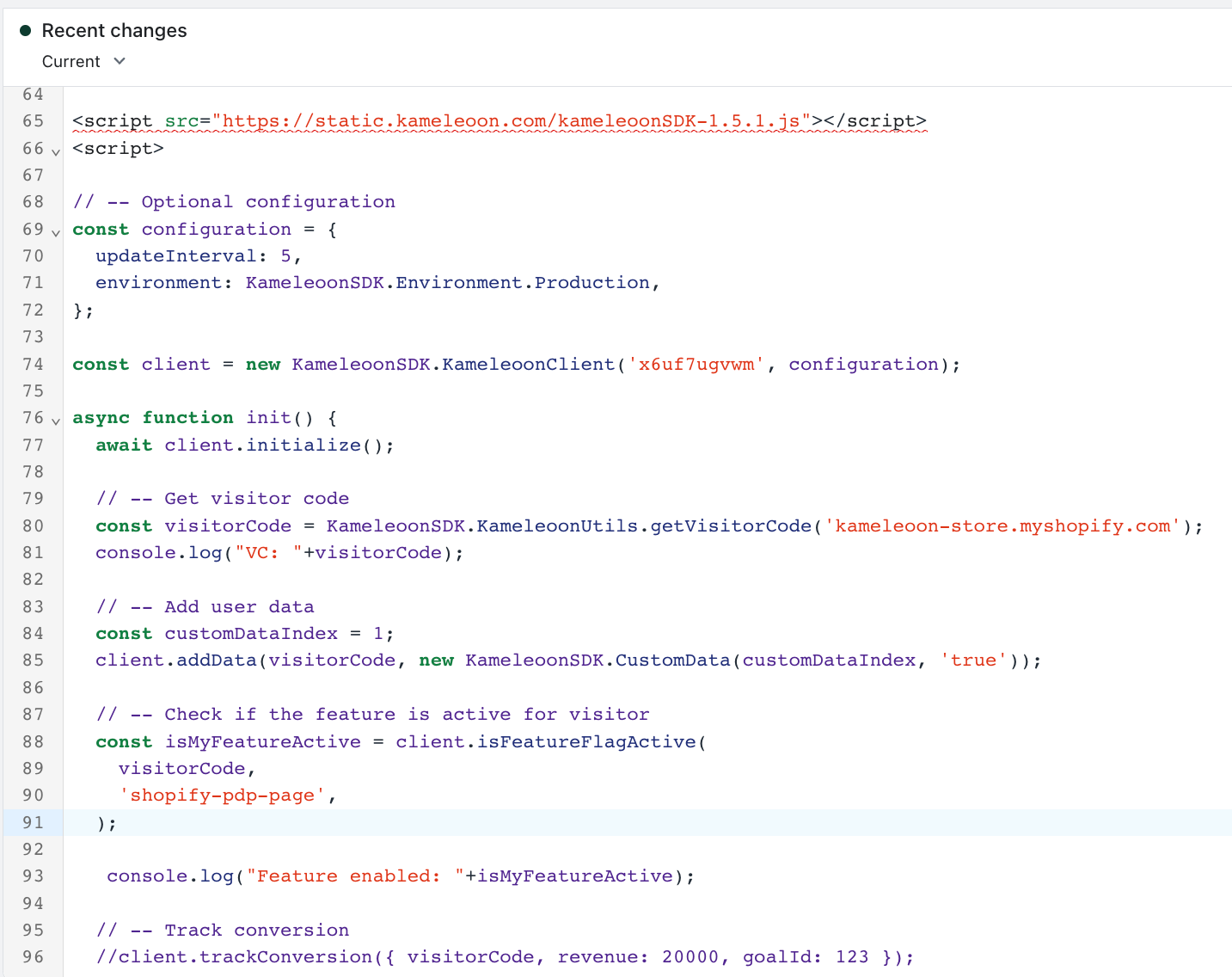Collapse the init function at line 76
The height and width of the screenshot is (977, 1232).
point(56,421)
